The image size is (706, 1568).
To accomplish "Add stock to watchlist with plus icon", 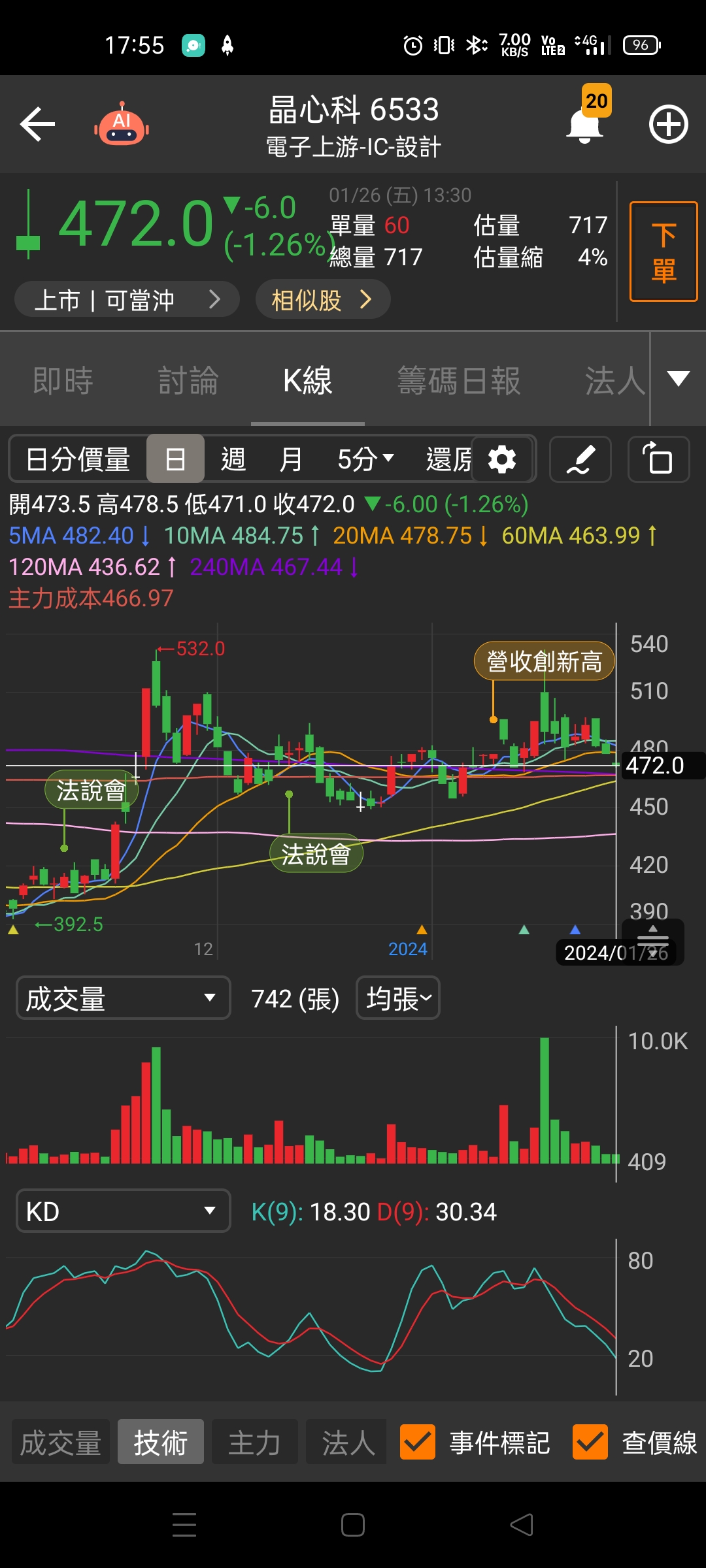I will pyautogui.click(x=668, y=124).
